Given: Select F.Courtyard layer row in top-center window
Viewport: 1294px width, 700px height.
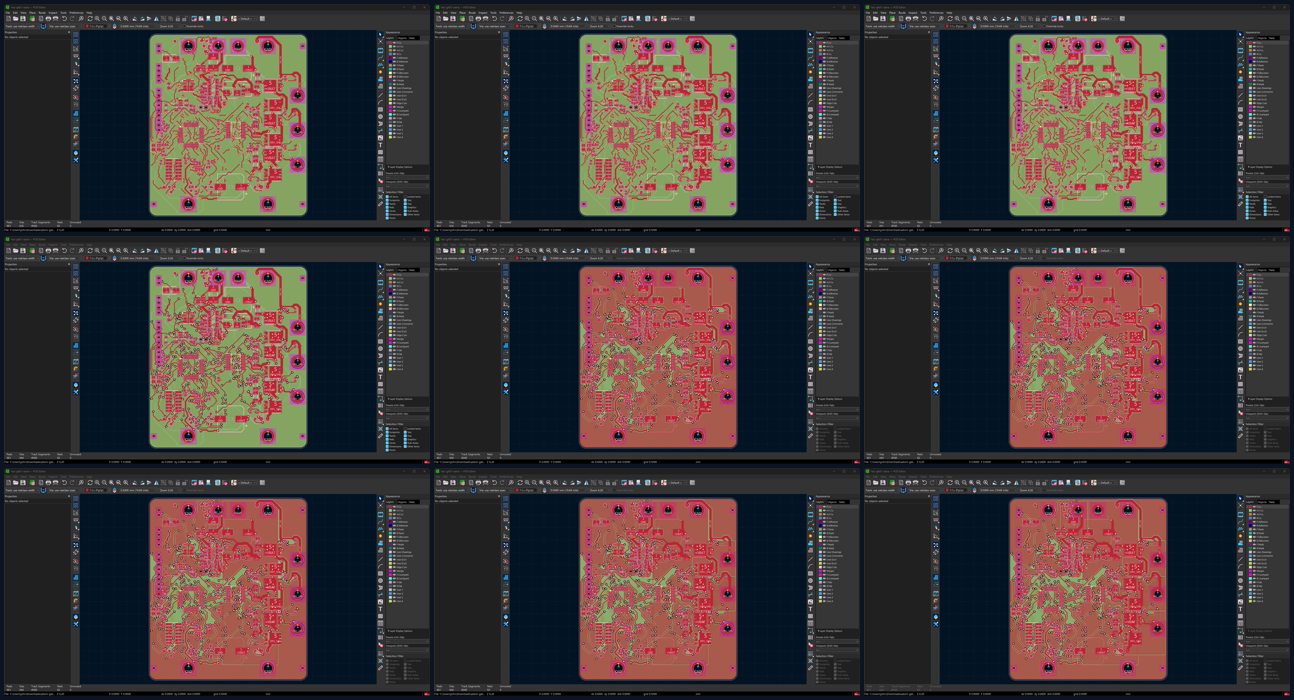Looking at the screenshot, I should [837, 111].
